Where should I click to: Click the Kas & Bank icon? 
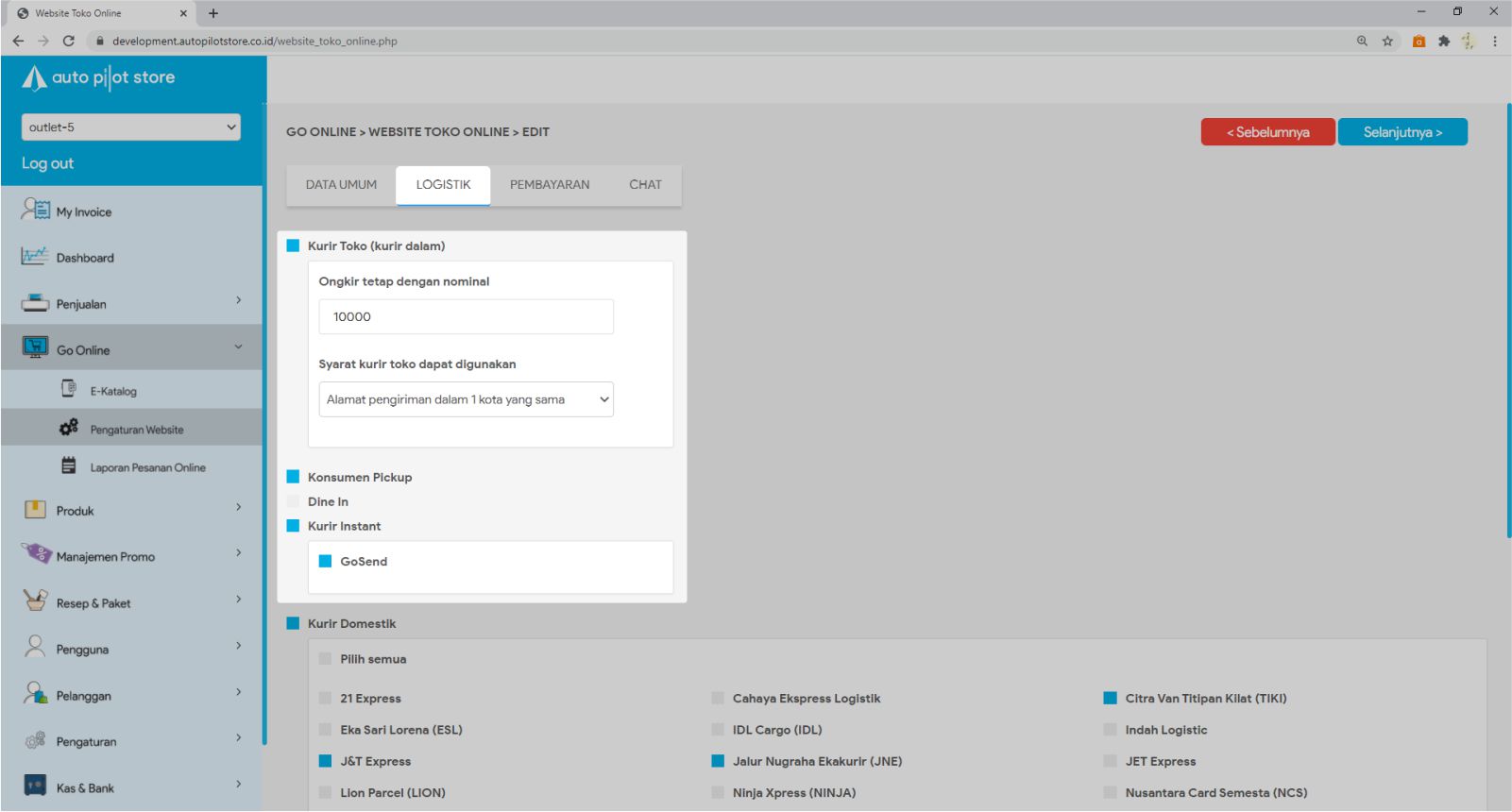click(35, 786)
